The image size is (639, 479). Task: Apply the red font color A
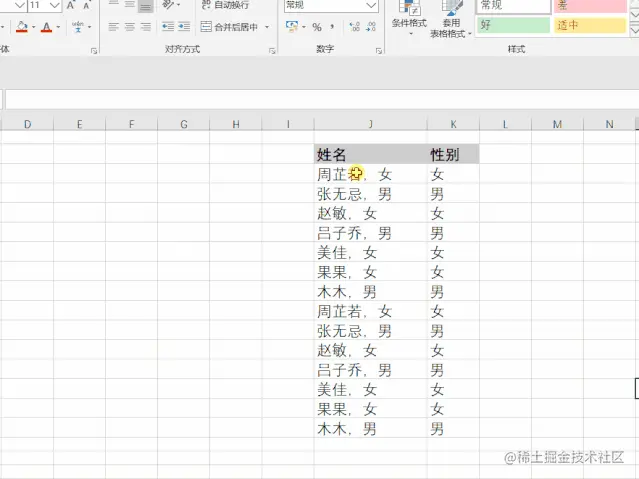point(46,27)
